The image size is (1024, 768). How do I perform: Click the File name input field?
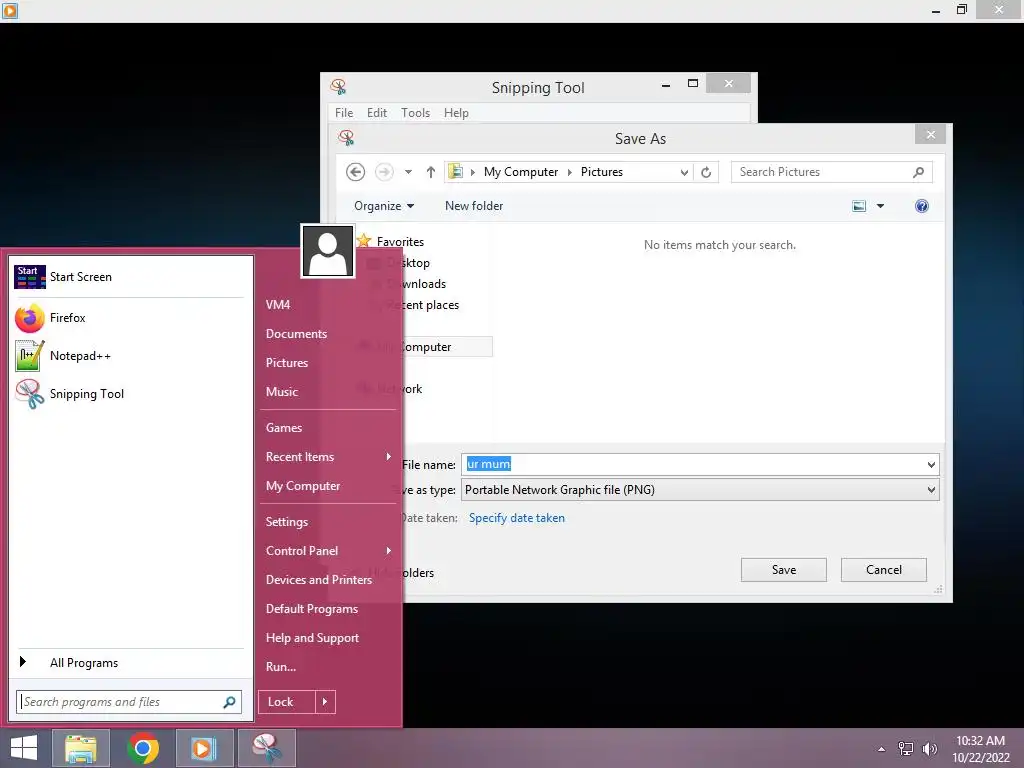coord(693,465)
